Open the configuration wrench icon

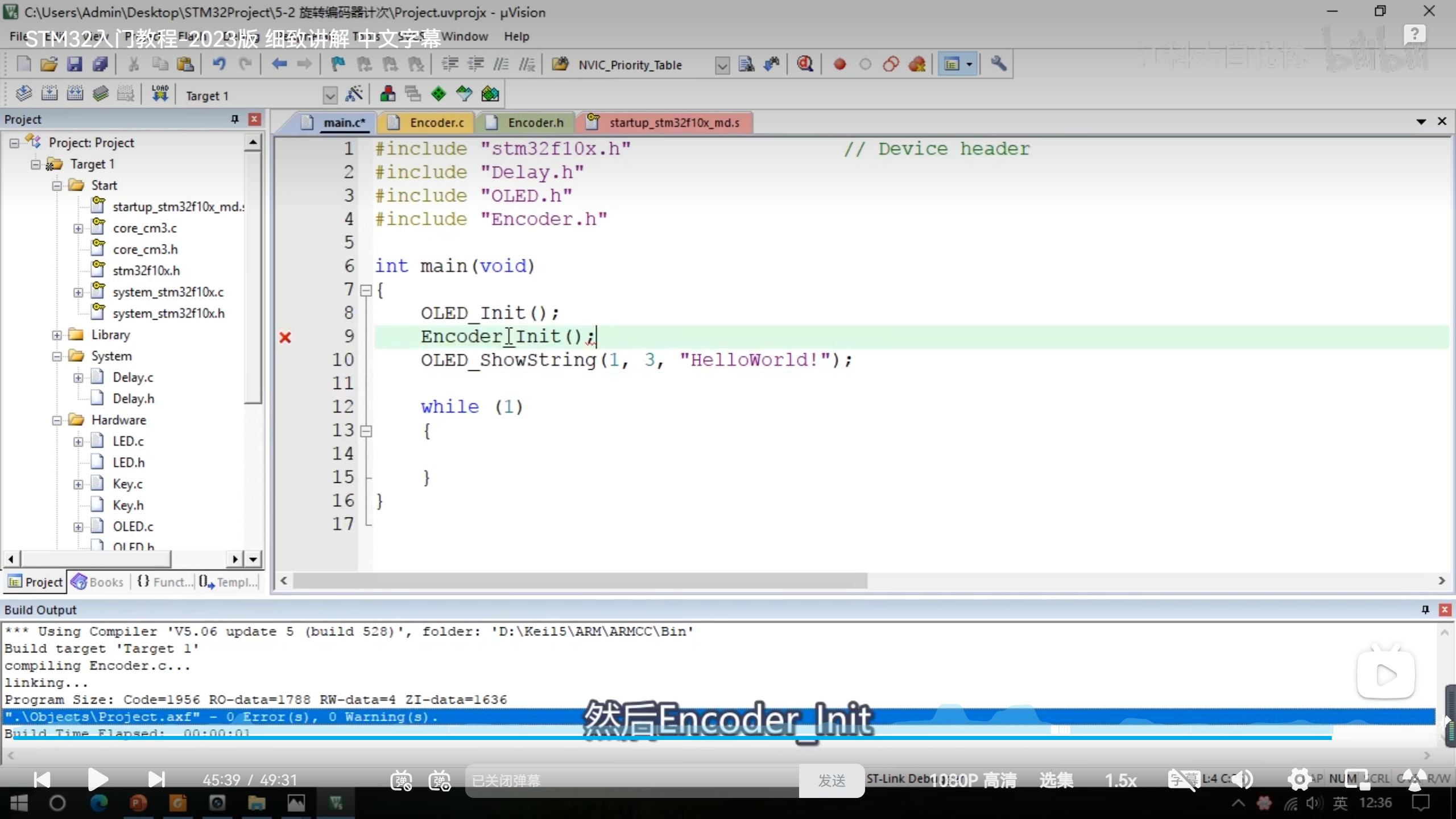[x=998, y=64]
